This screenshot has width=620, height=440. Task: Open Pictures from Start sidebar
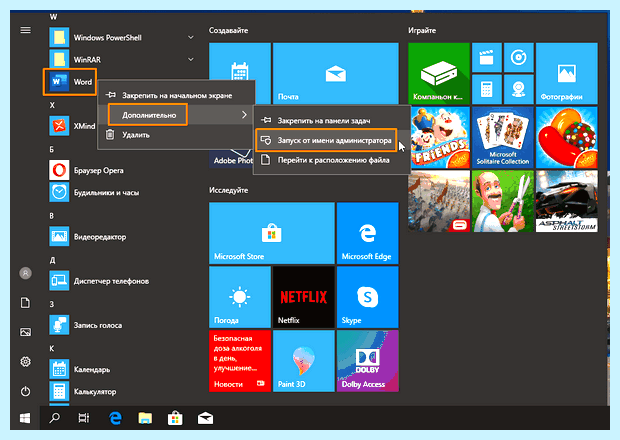pos(25,332)
